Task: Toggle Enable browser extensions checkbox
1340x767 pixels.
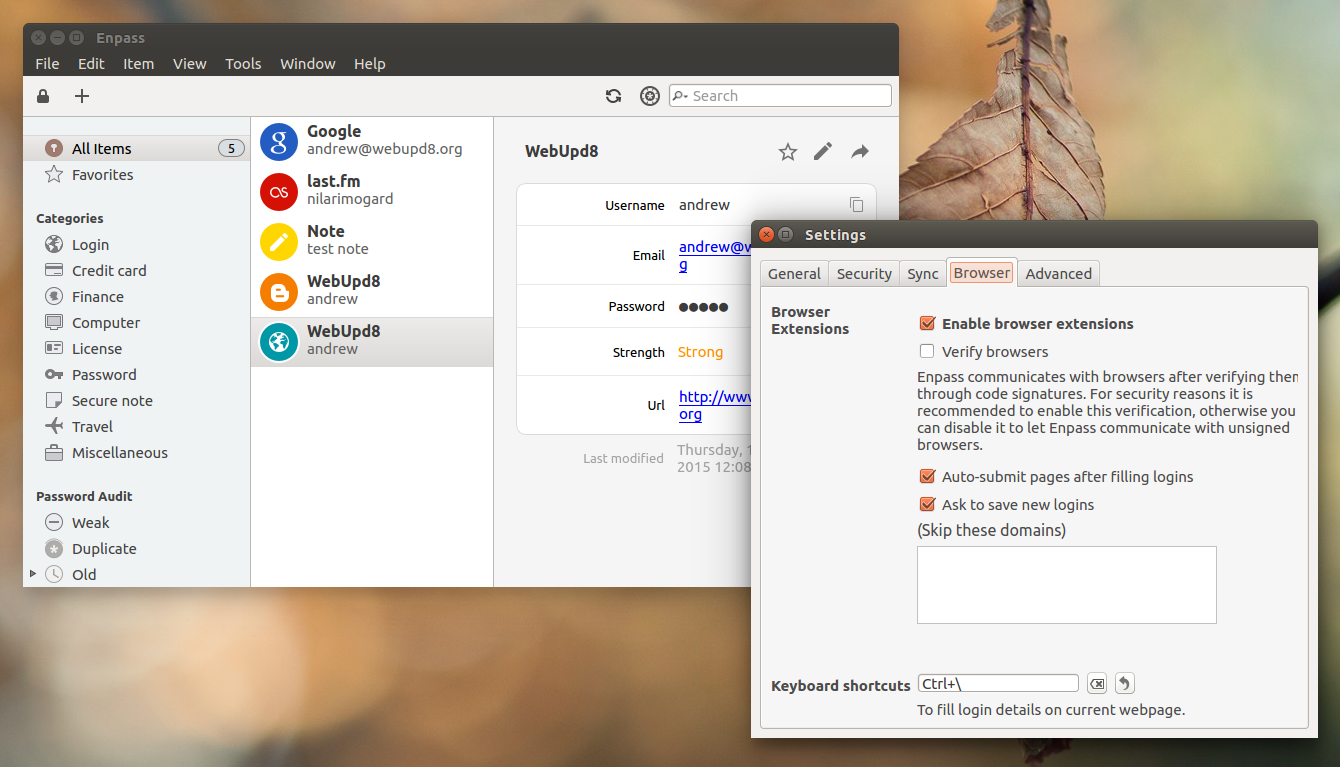Action: point(927,324)
